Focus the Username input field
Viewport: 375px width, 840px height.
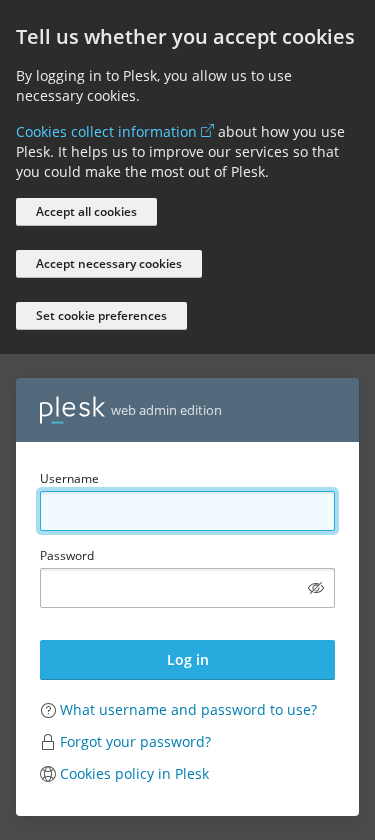pos(188,511)
